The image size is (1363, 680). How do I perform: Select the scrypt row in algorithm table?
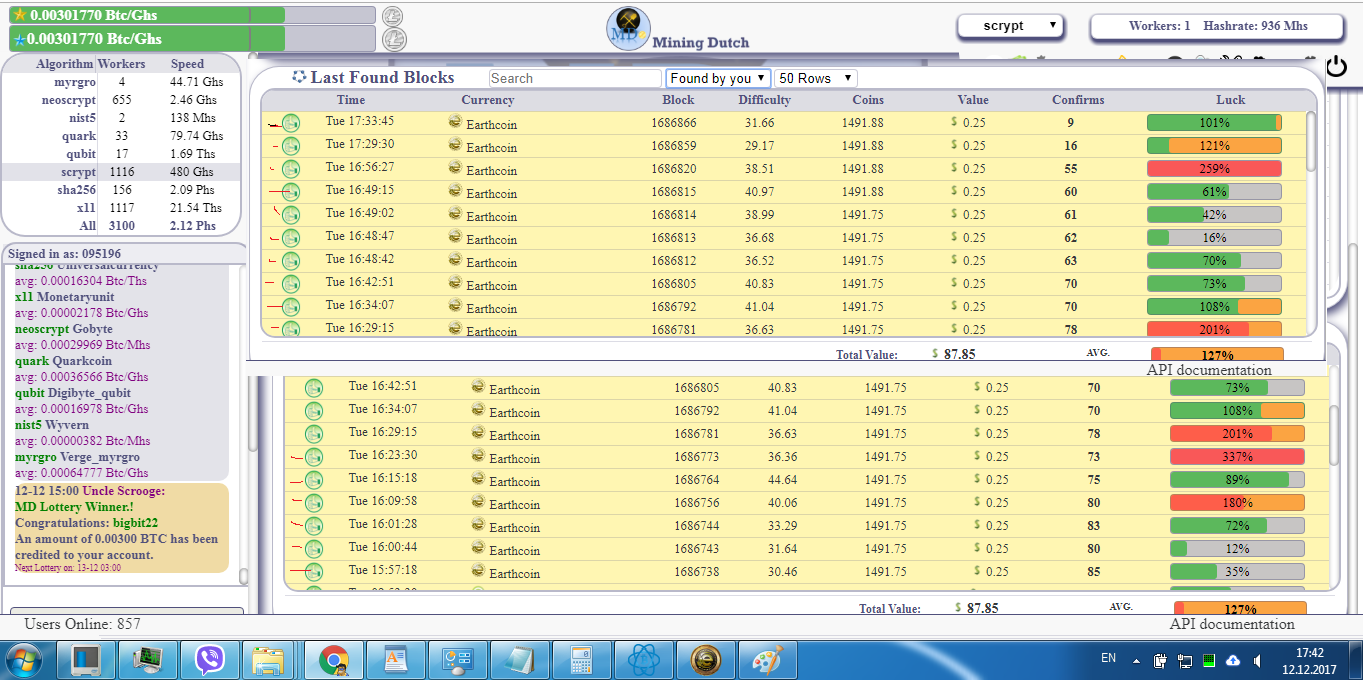pyautogui.click(x=121, y=172)
